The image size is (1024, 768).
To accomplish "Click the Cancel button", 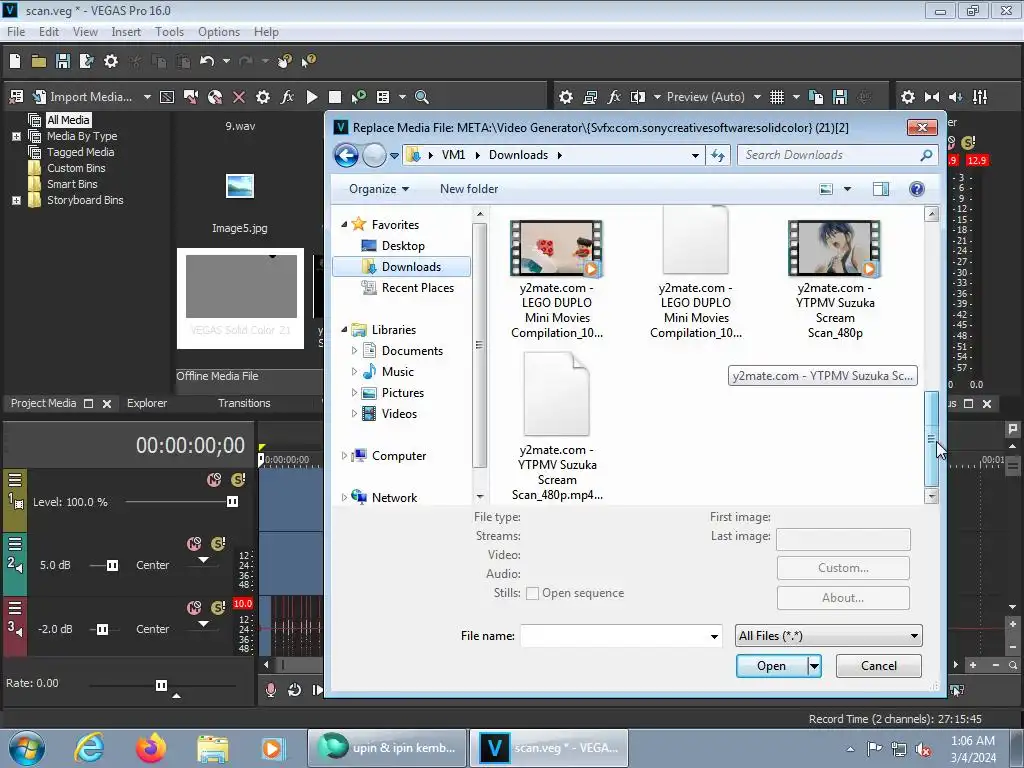I will (x=878, y=666).
